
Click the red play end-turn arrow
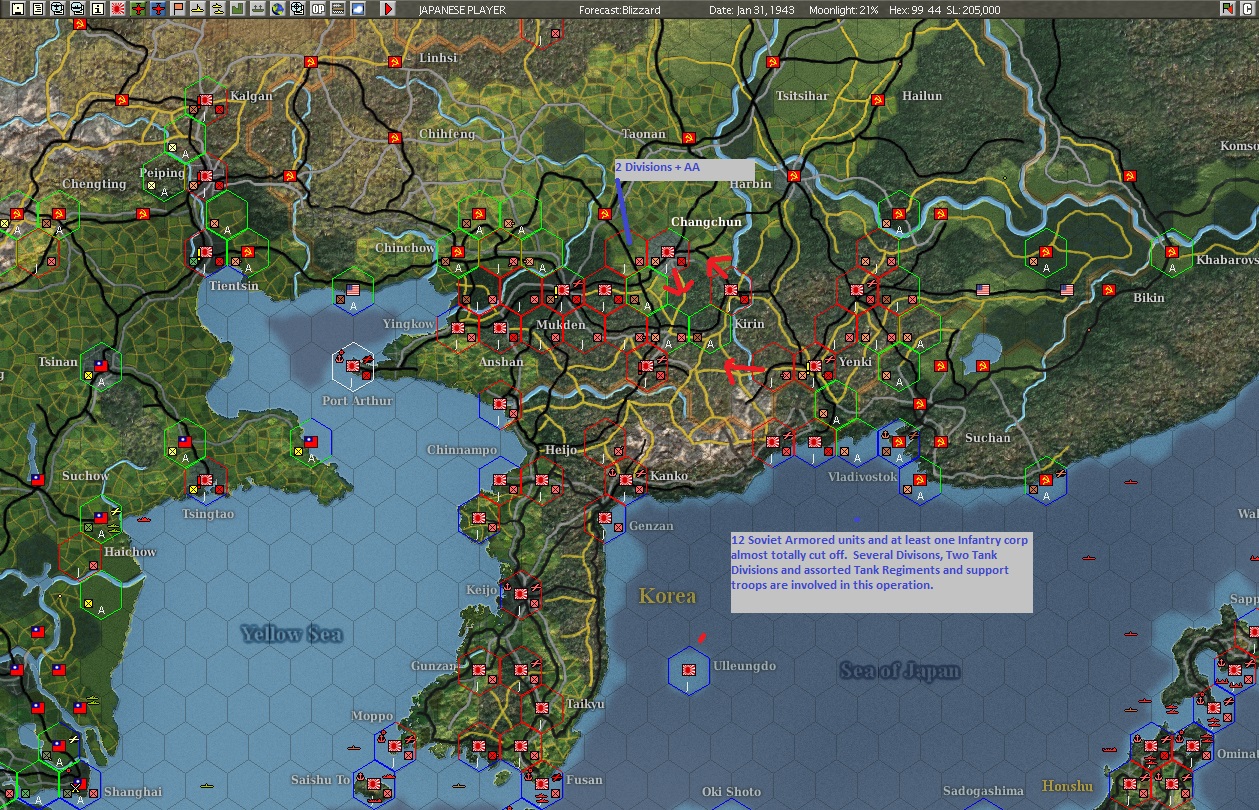coord(388,9)
